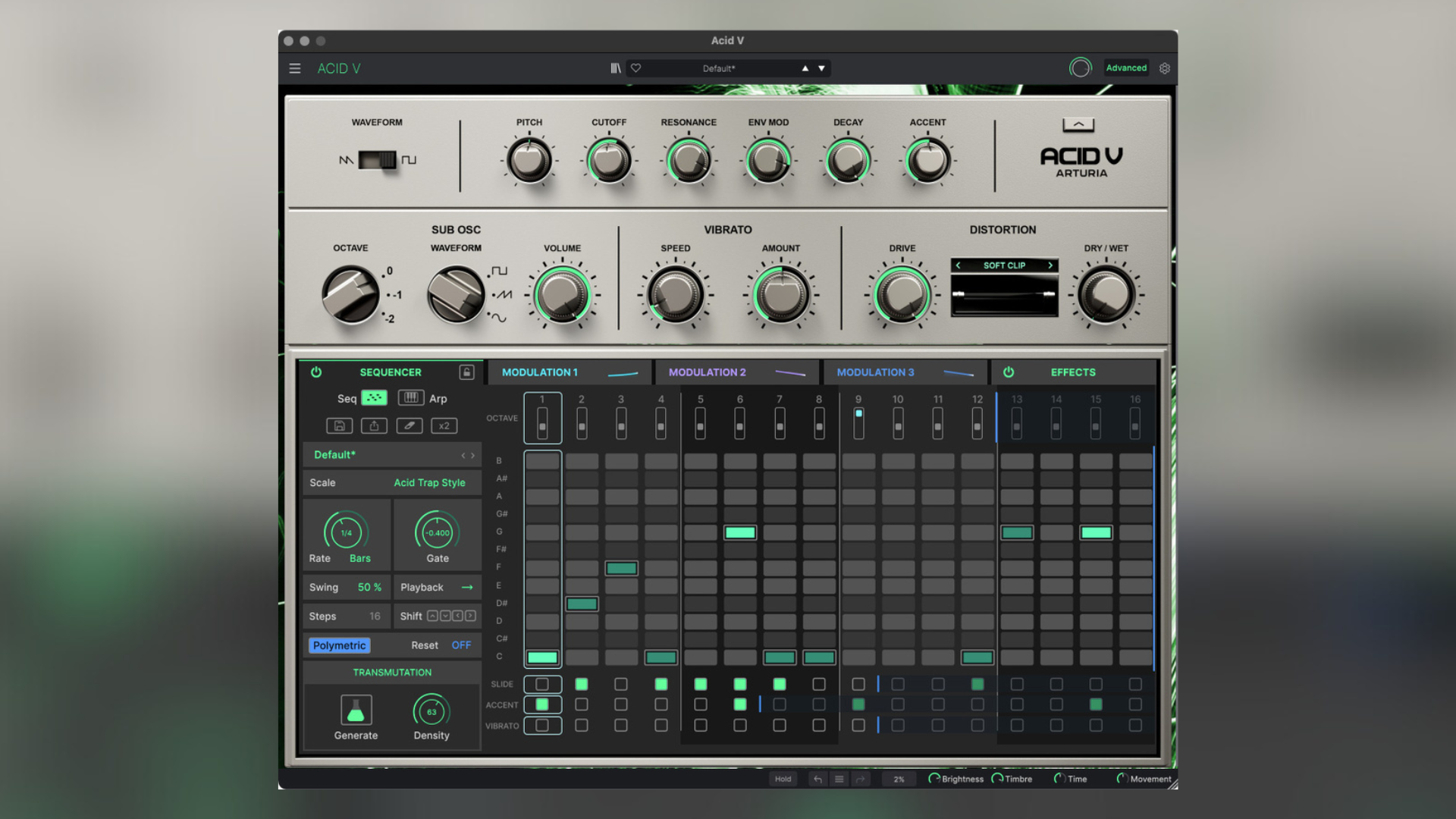Open the EFFECTS tab
Viewport: 1456px width, 819px height.
[1073, 372]
